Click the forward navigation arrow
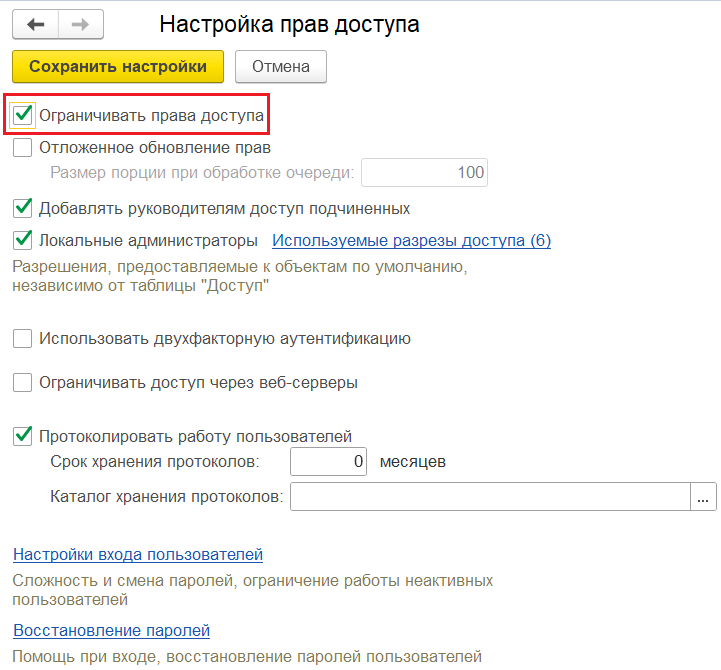721x670 pixels. pos(79,24)
